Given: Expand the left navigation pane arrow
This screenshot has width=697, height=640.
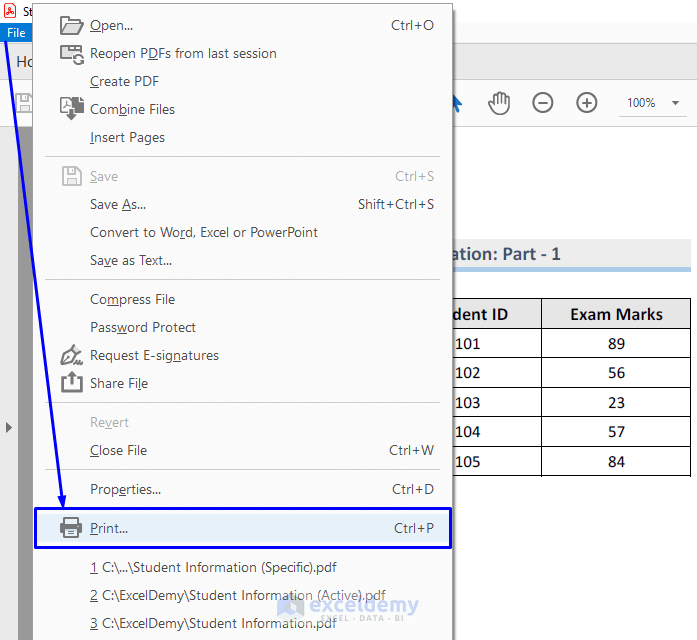Looking at the screenshot, I should [x=8, y=428].
